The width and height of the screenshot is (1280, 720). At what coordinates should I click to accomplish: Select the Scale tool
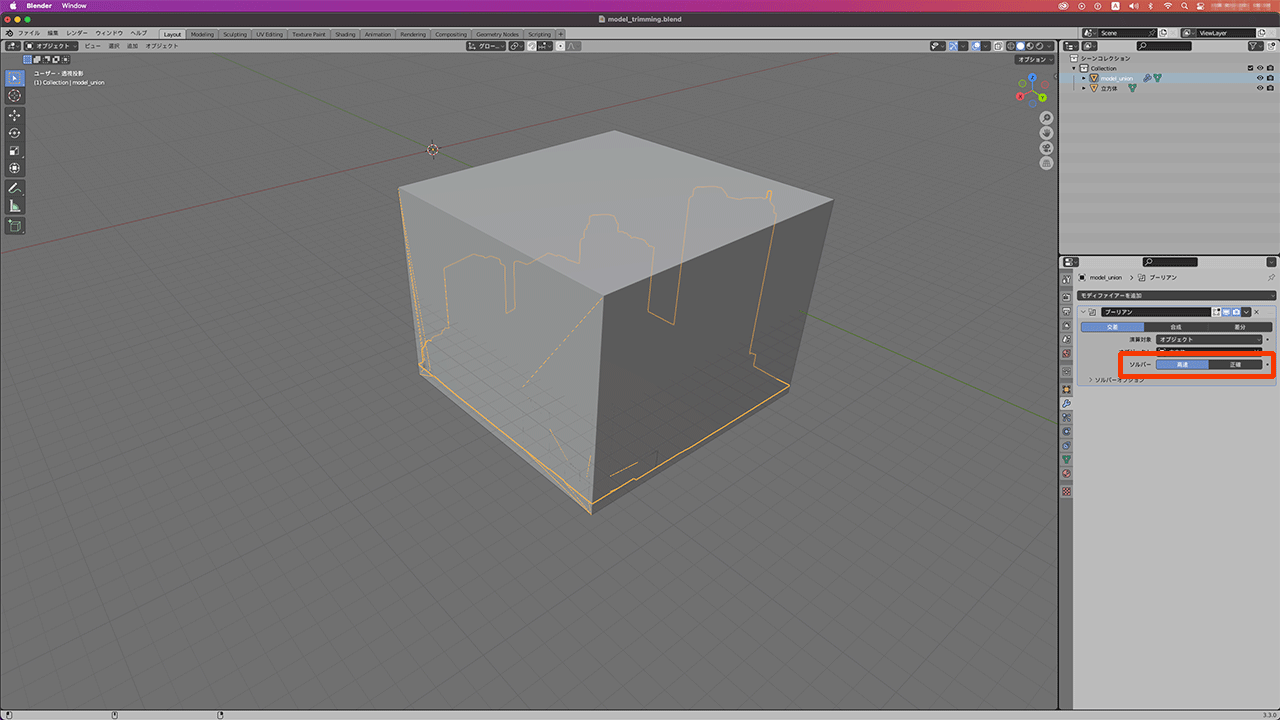(x=15, y=151)
